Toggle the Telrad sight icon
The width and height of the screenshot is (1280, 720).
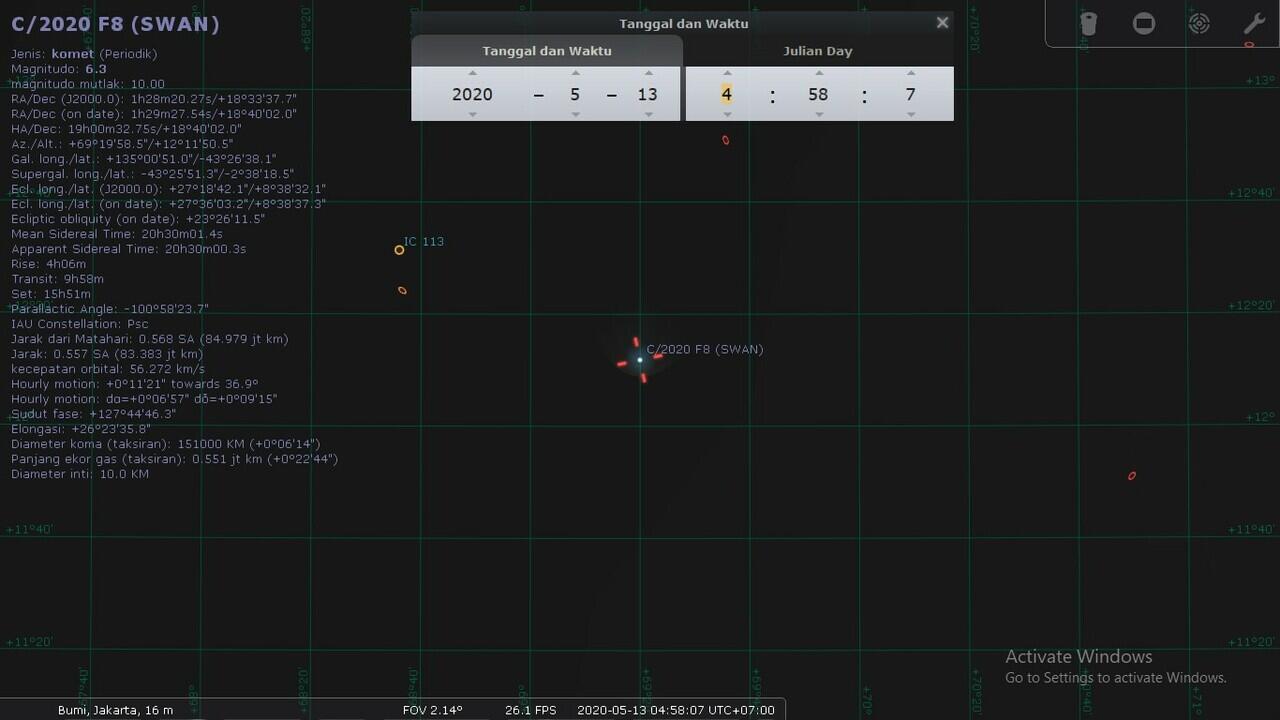[x=1199, y=24]
